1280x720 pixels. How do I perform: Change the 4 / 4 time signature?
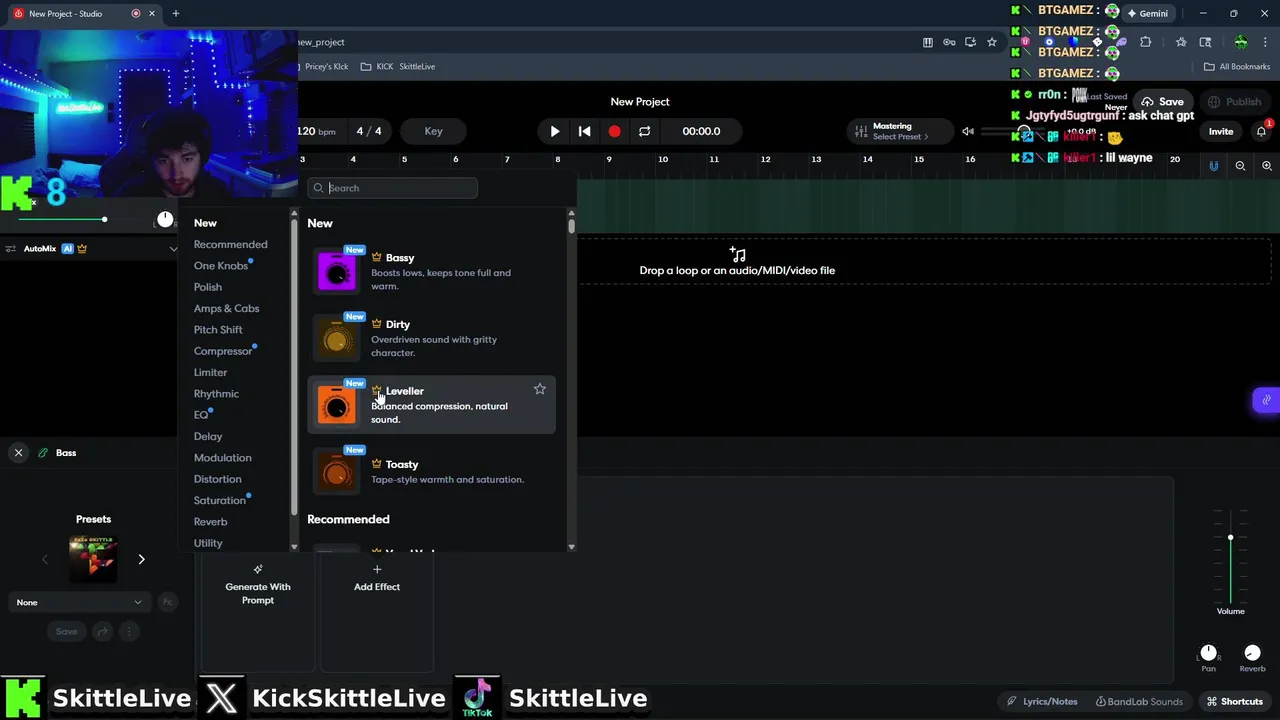pos(369,131)
